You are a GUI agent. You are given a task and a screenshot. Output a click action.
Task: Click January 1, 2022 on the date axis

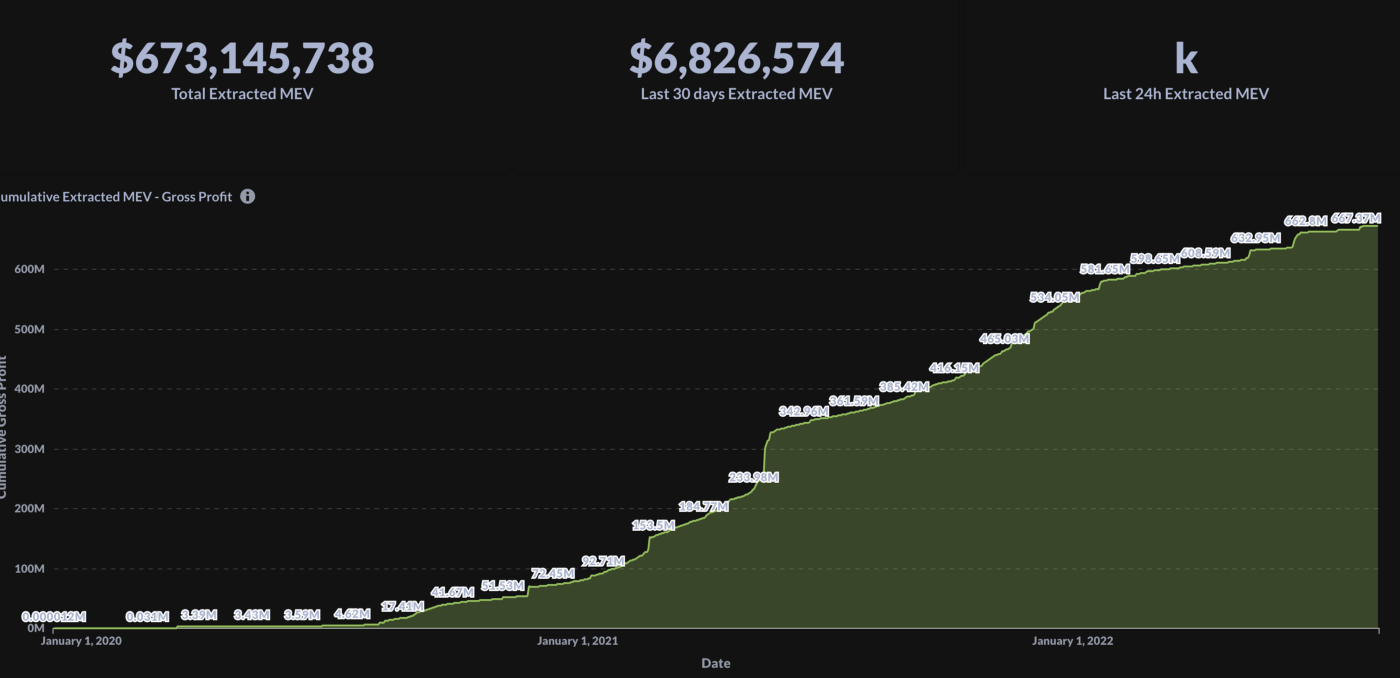click(1072, 641)
